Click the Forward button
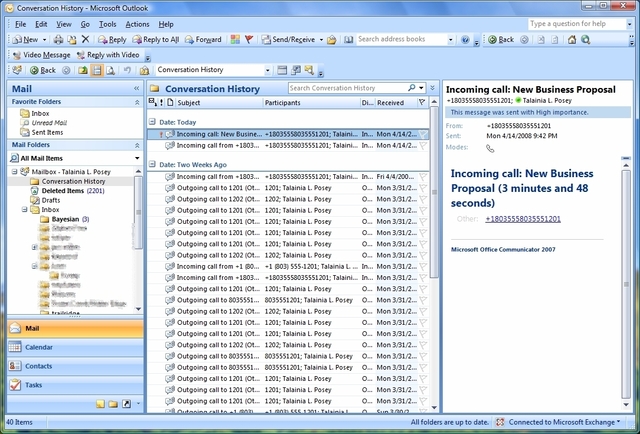Viewport: 640px width, 434px height. click(x=203, y=40)
